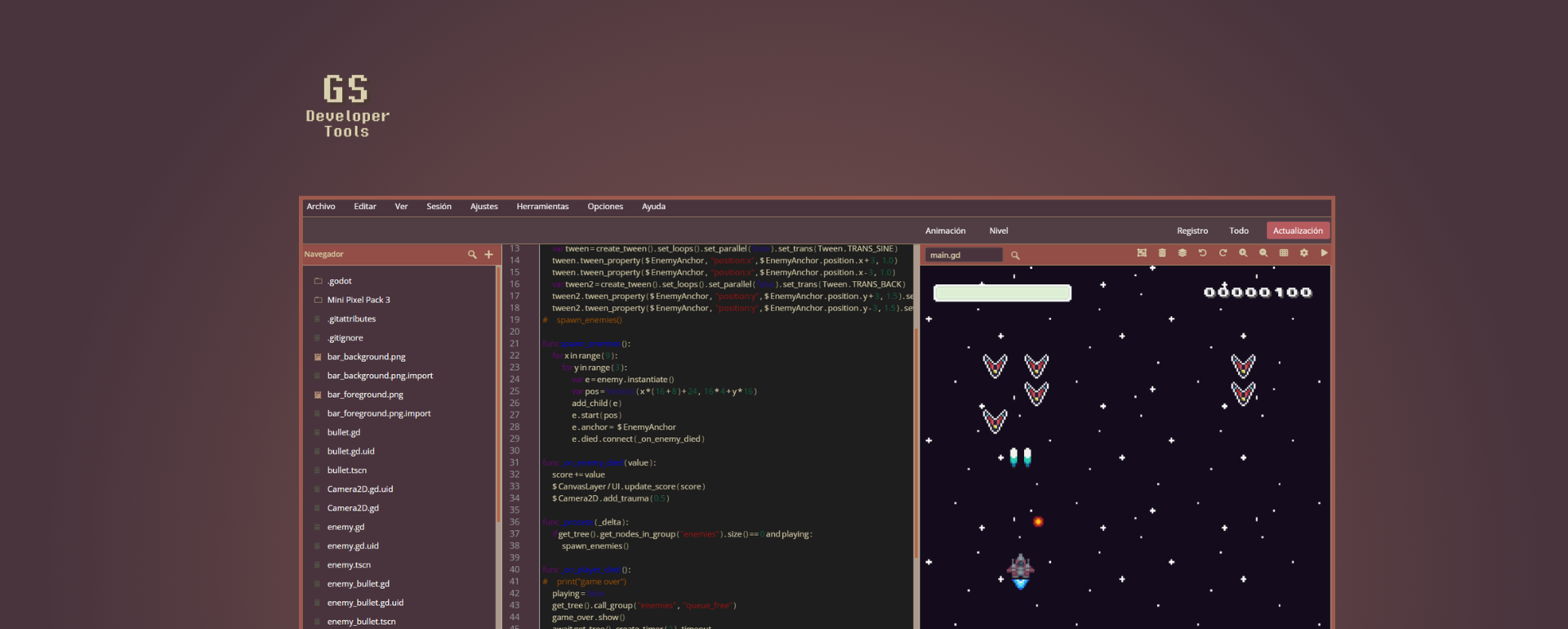Select the enemy.gd file

(x=345, y=527)
